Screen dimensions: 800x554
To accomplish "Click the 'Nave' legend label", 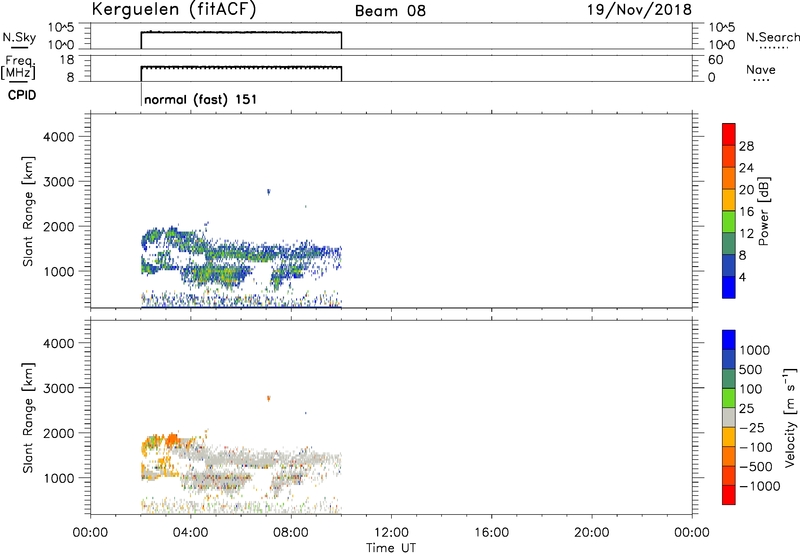I will 761,69.
